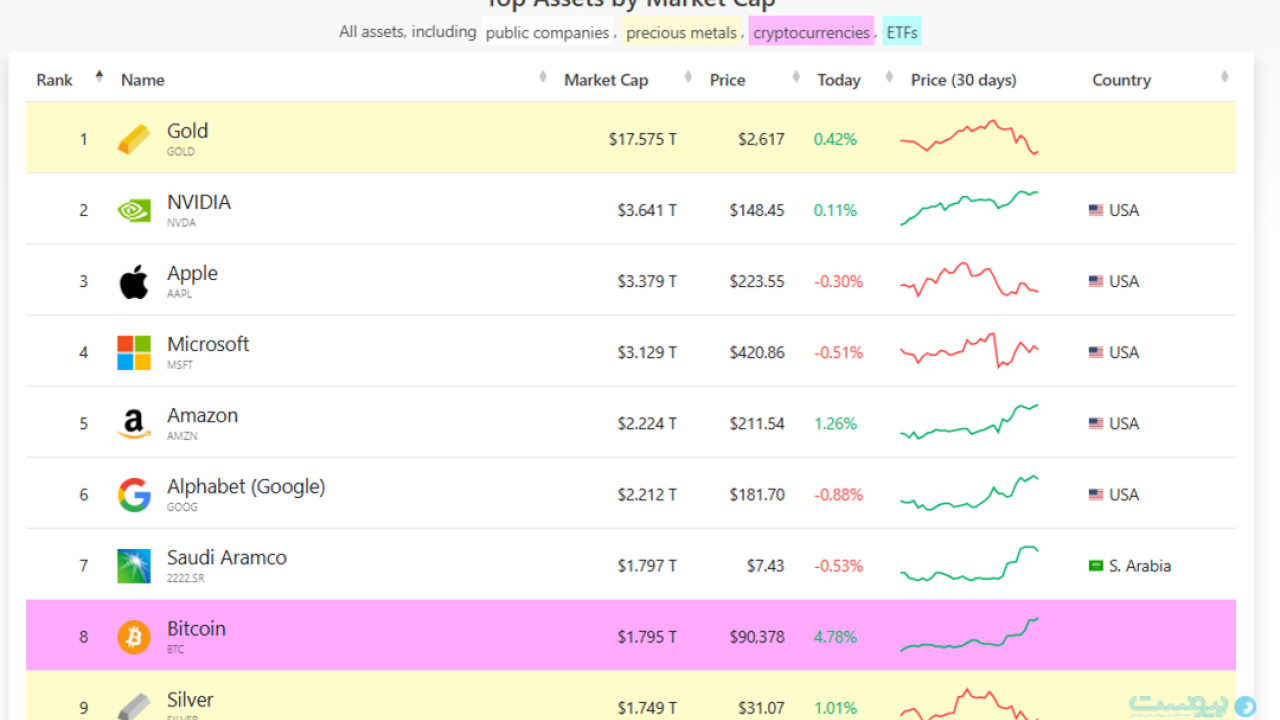Click the Google G logo icon

[x=134, y=495]
